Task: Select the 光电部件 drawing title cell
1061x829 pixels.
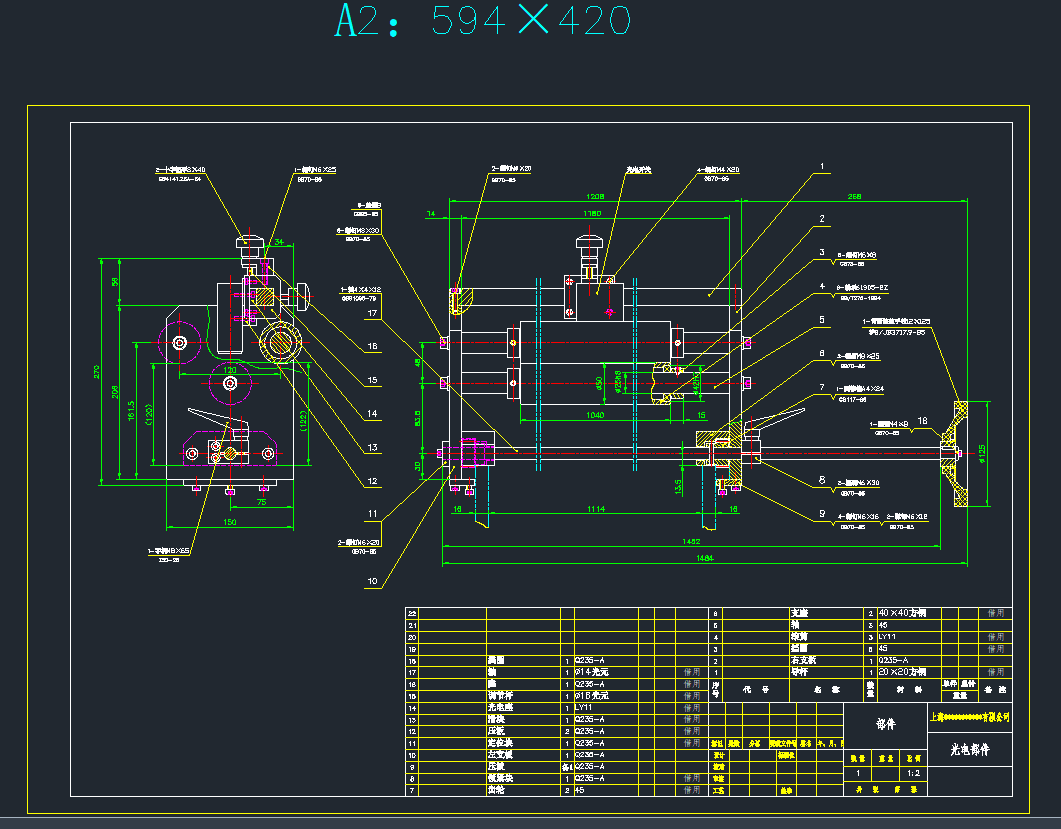Action: tap(969, 749)
